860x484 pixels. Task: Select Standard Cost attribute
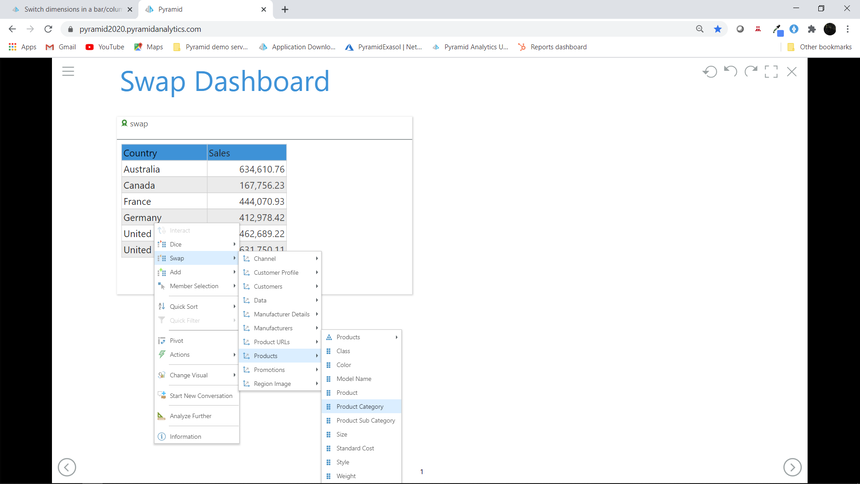click(361, 448)
